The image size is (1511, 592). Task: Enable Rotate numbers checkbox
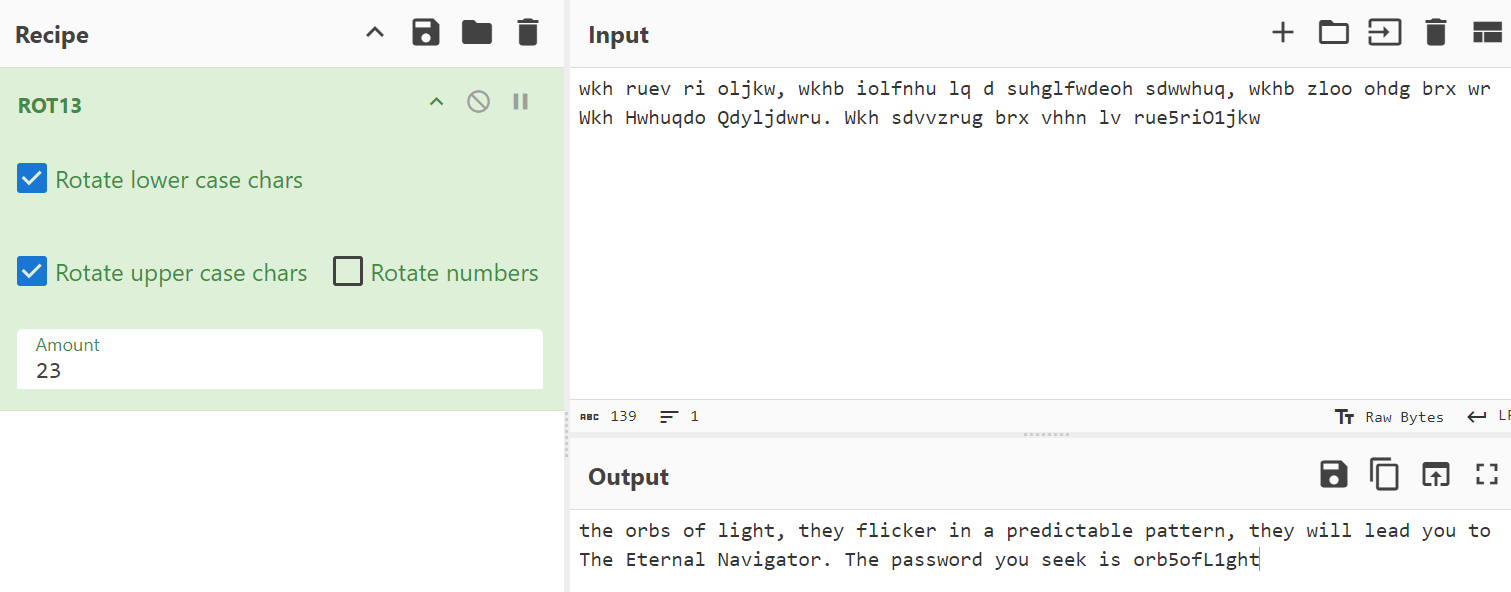[x=348, y=271]
